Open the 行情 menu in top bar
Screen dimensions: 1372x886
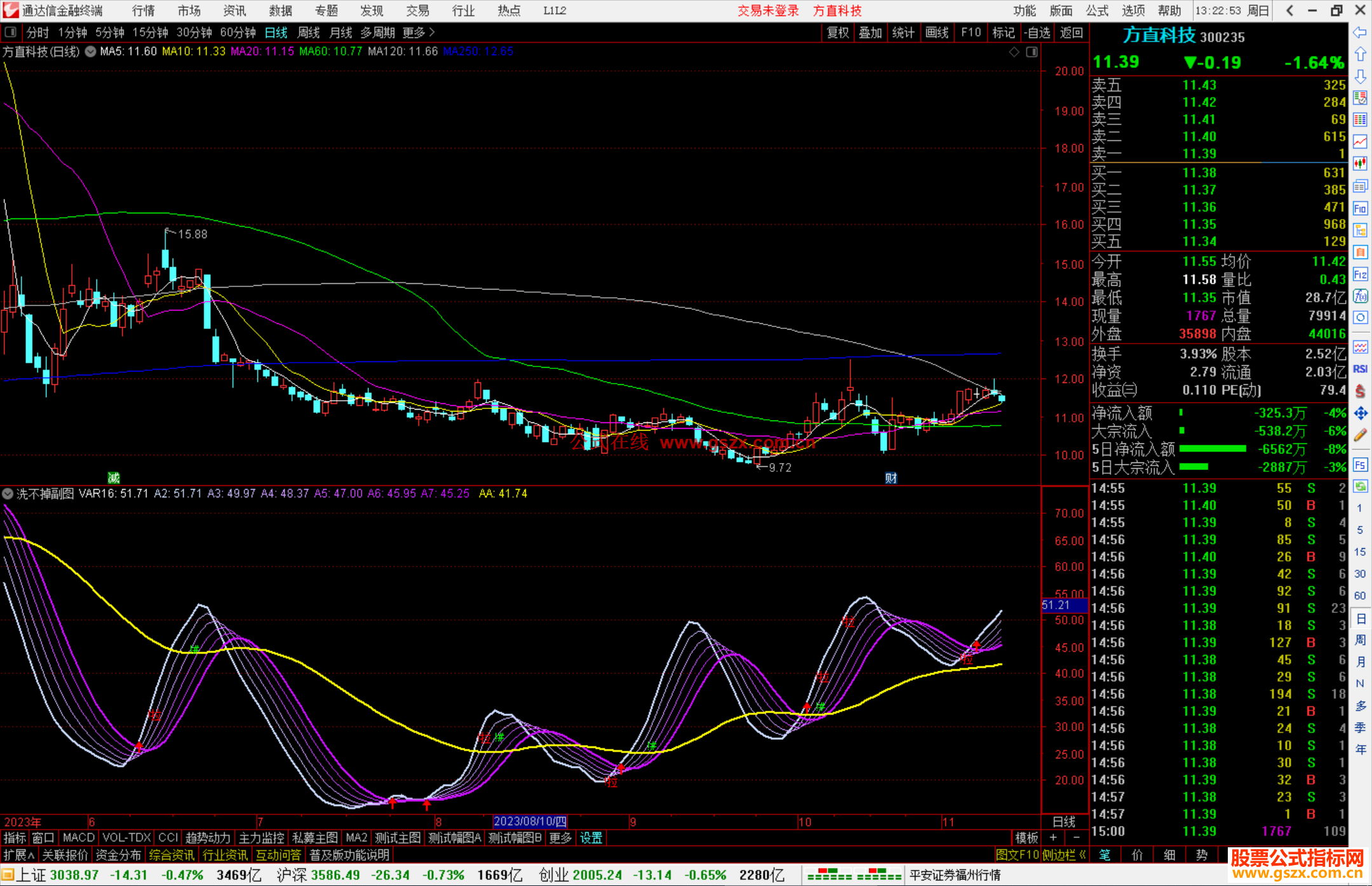(144, 11)
